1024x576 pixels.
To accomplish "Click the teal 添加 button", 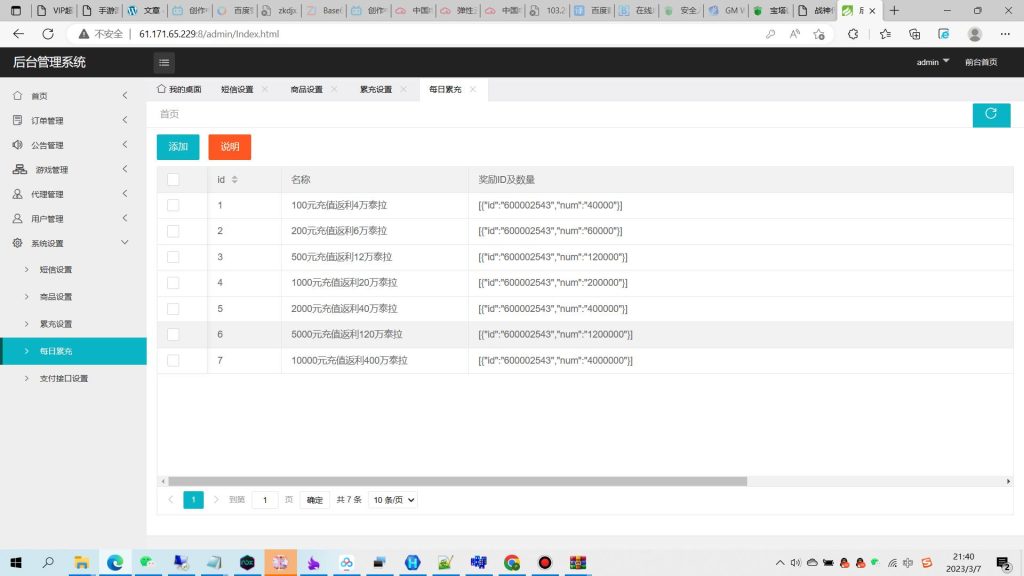I will coord(178,147).
